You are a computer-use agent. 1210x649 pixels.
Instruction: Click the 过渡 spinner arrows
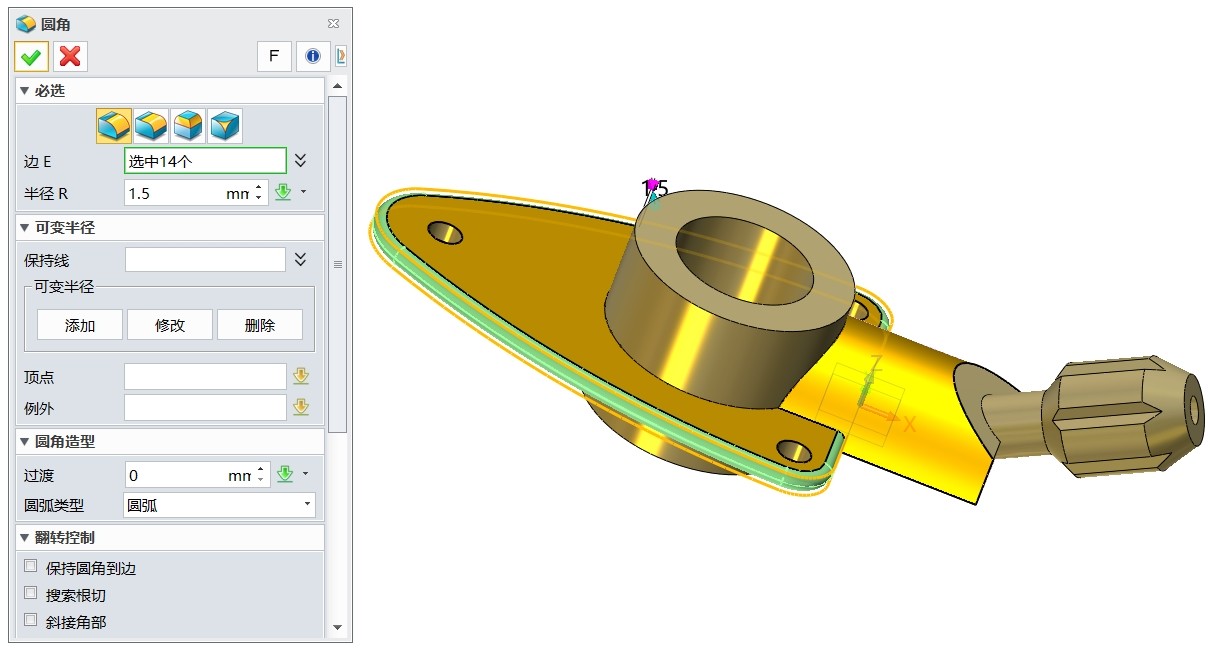coord(260,475)
